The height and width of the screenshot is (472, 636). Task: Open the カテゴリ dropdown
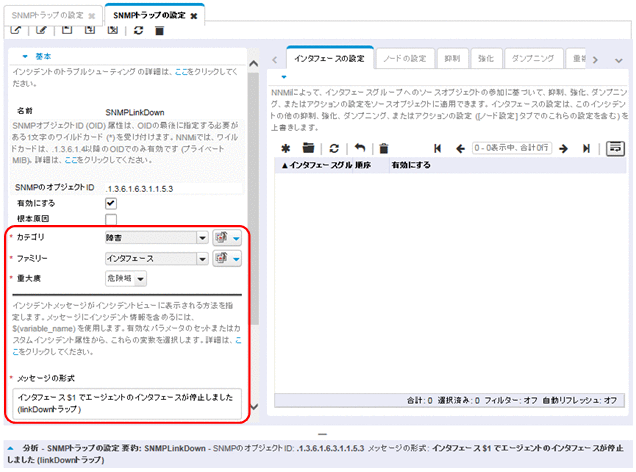[202, 238]
